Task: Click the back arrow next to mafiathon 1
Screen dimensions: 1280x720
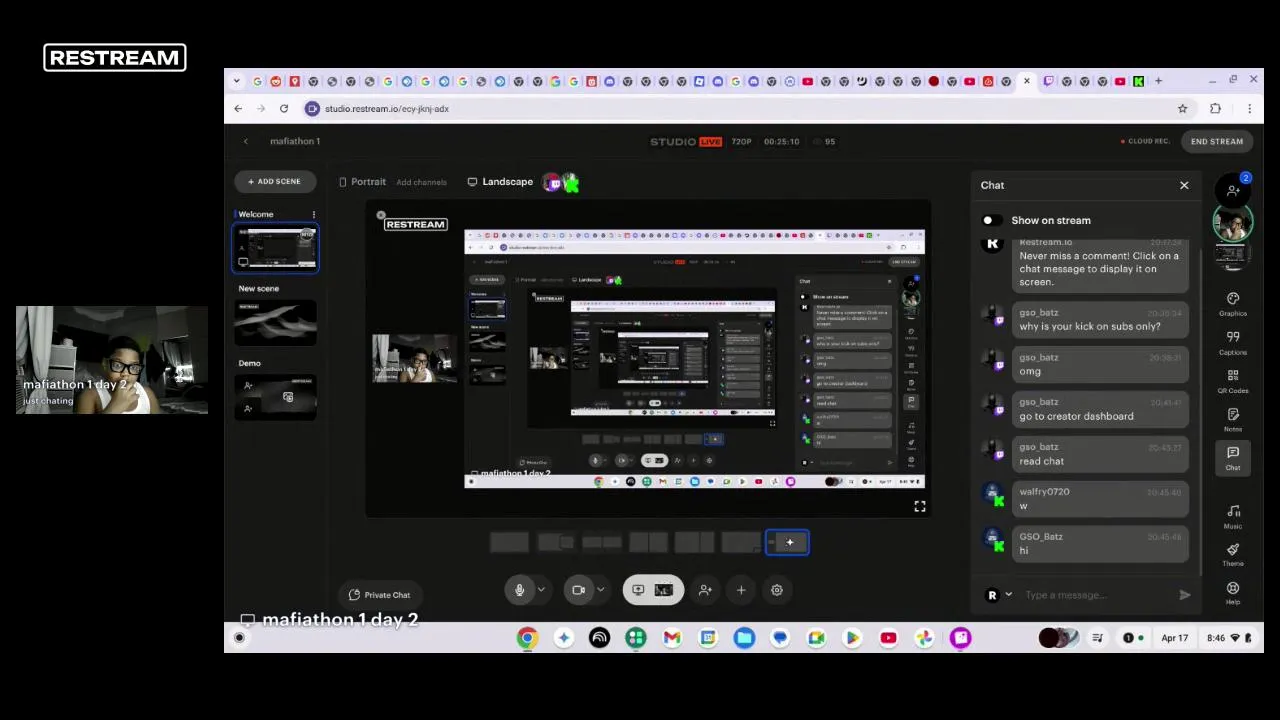Action: coord(246,141)
